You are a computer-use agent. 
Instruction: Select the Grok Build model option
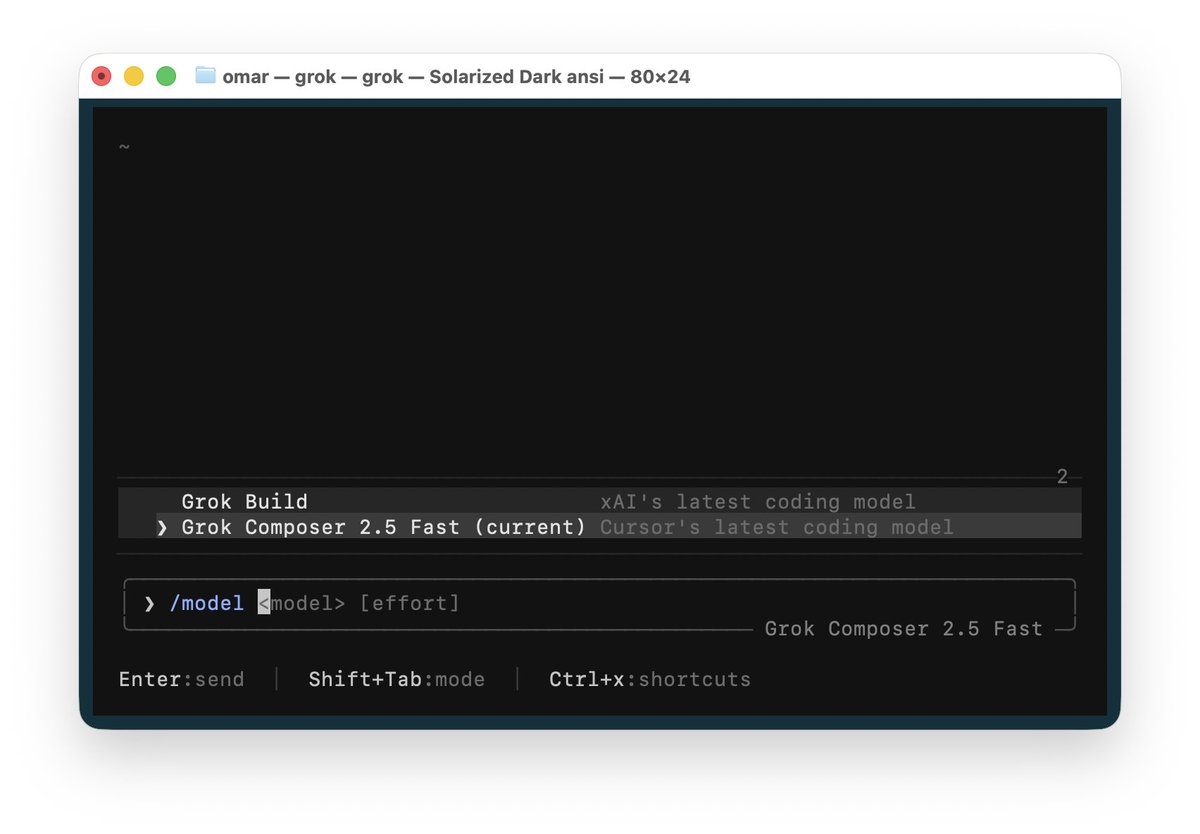(x=599, y=501)
